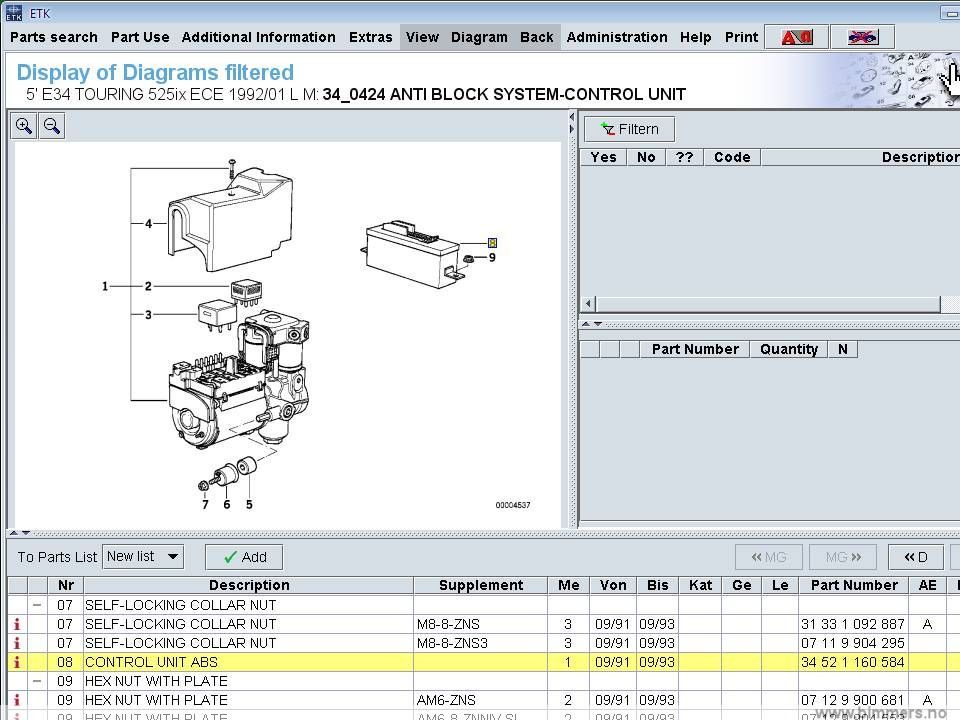This screenshot has height=720, width=960.
Task: Click info icon for AM6-ZNS hex nut
Action: coord(17,700)
